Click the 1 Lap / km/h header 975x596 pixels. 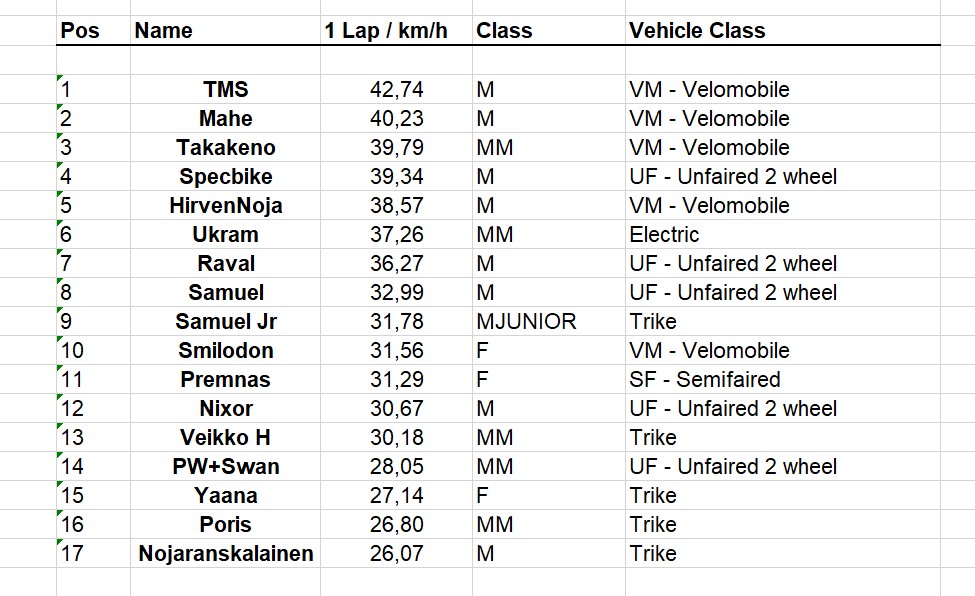point(396,30)
